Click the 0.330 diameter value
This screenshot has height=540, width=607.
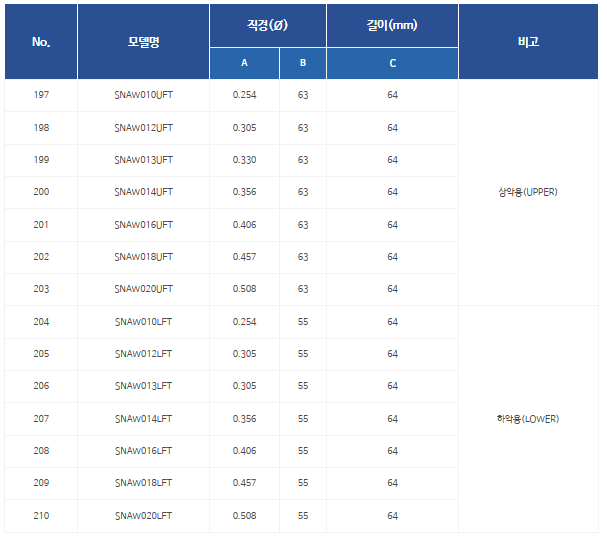tap(244, 160)
